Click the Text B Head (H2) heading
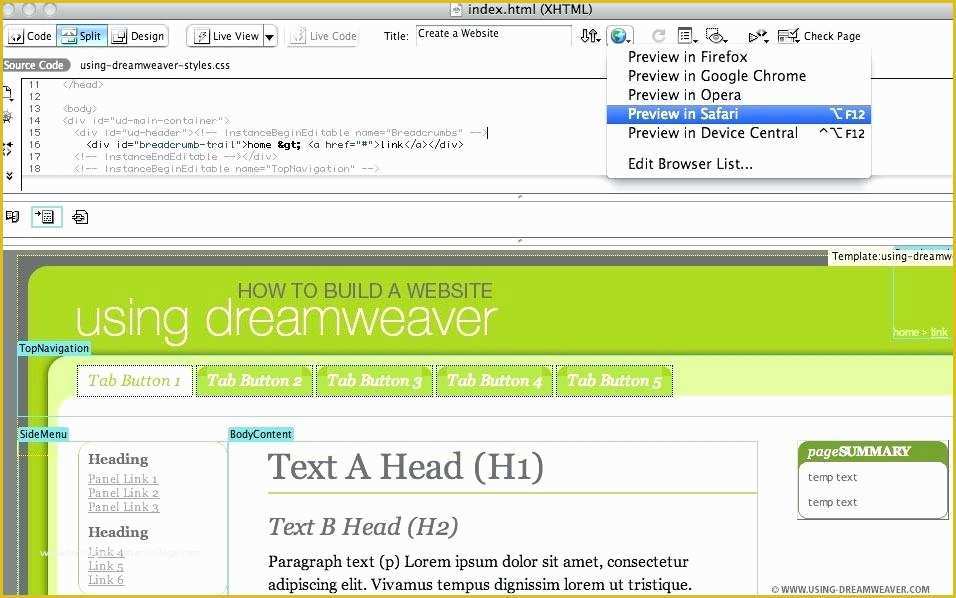Image resolution: width=956 pixels, height=598 pixels. [x=363, y=527]
